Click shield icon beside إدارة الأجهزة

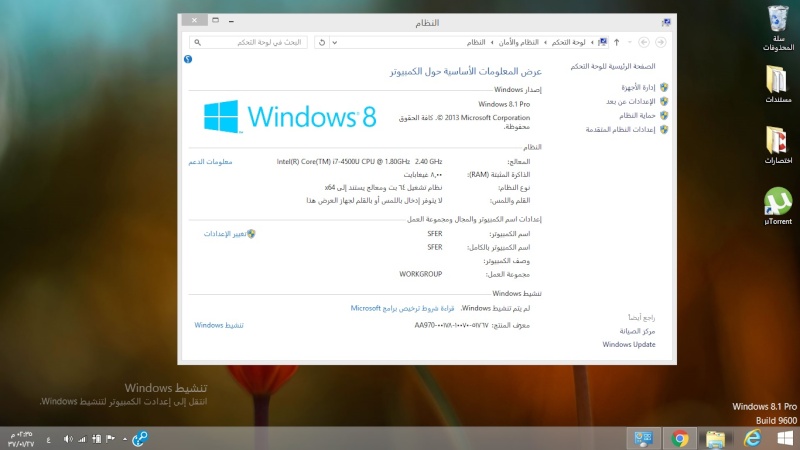[x=664, y=87]
